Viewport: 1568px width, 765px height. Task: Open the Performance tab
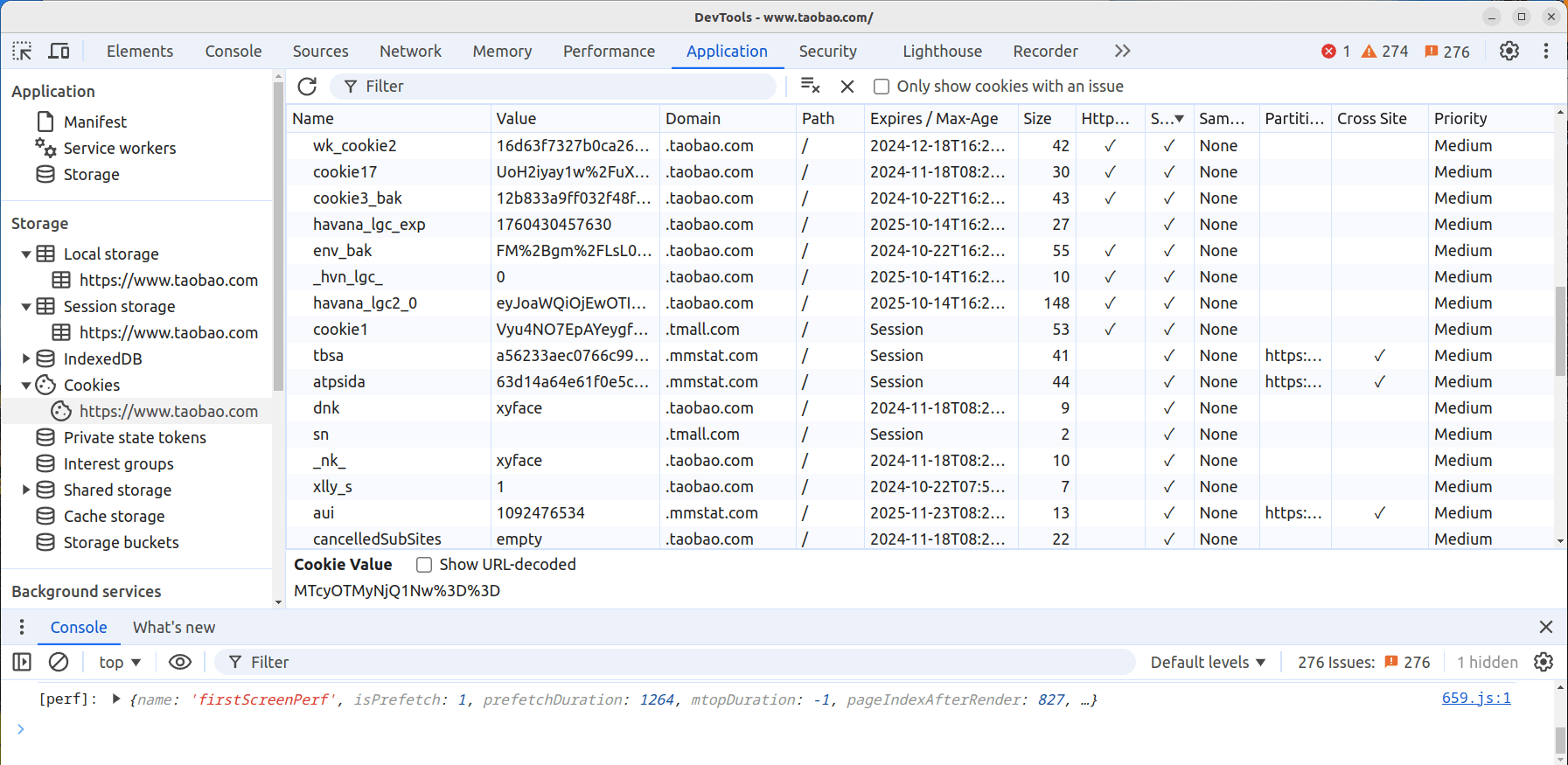[609, 51]
